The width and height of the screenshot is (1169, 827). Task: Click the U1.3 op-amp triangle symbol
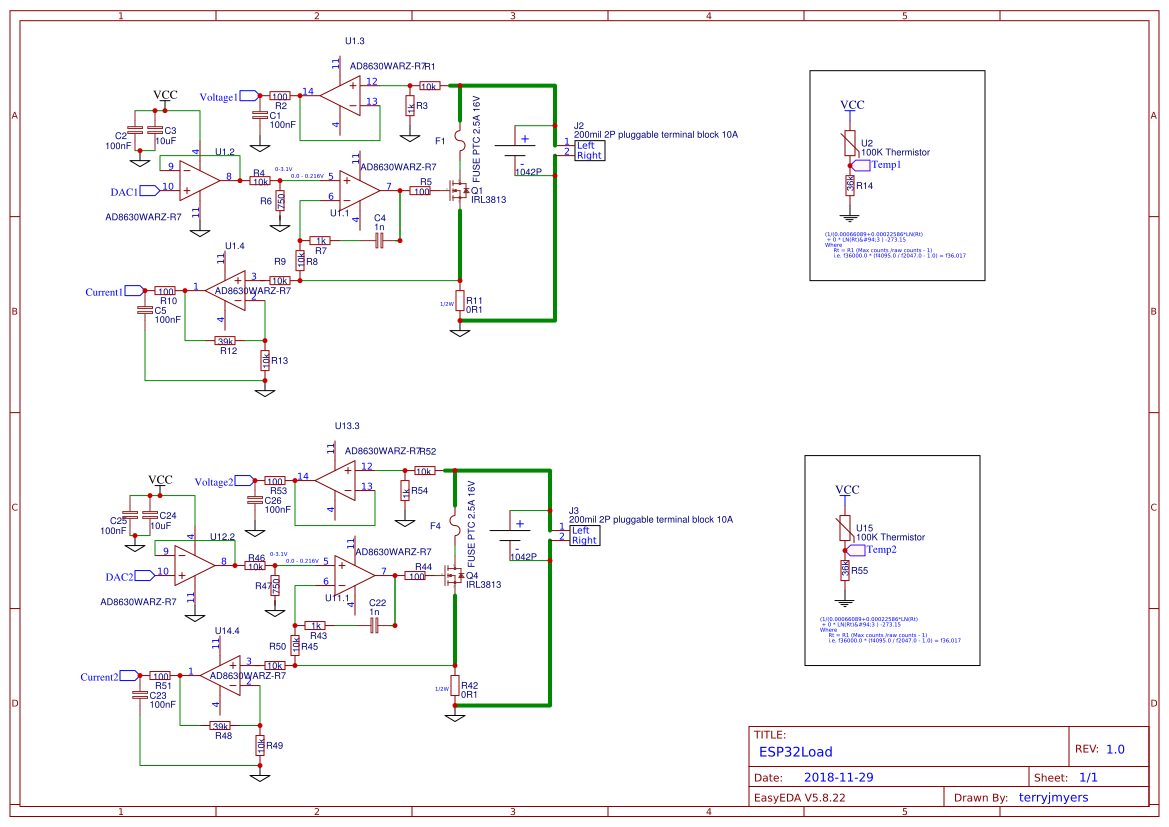pos(341,96)
